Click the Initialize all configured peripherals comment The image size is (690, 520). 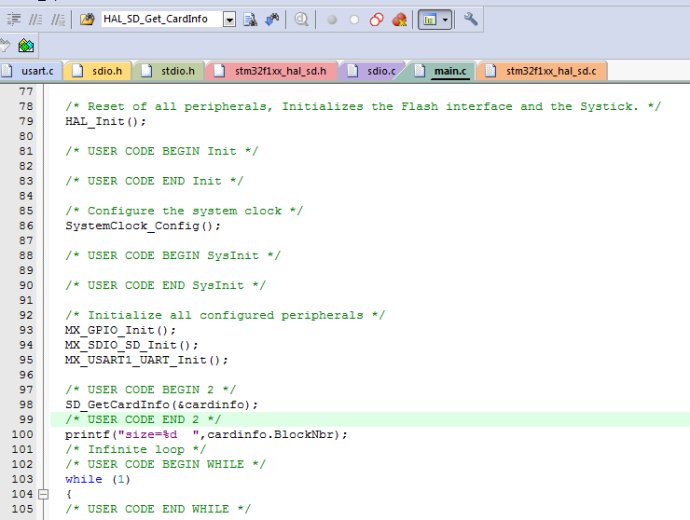[x=225, y=315]
